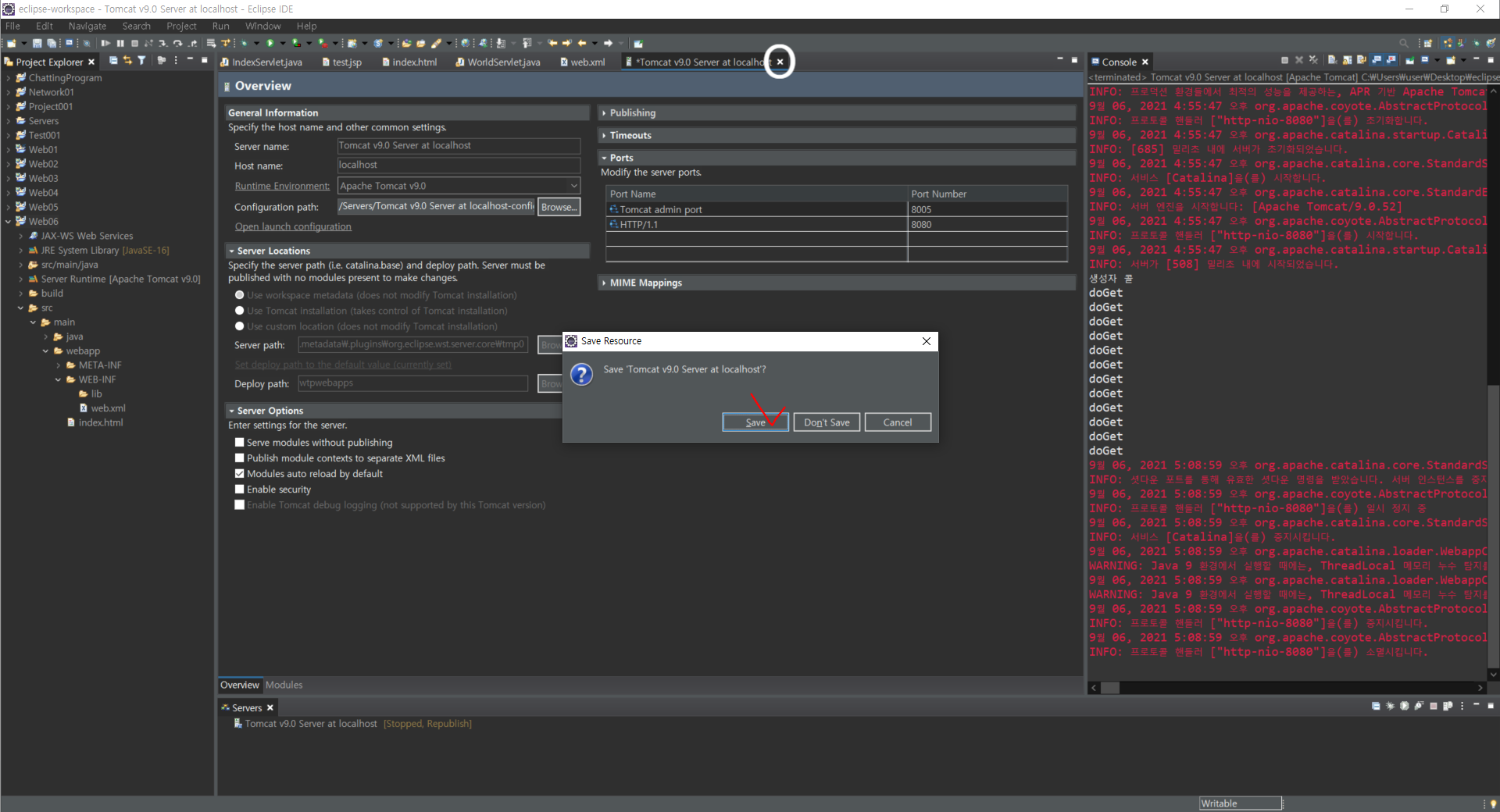This screenshot has height=812, width=1500.
Task: Collapse the Web06 project tree node
Action: click(8, 222)
